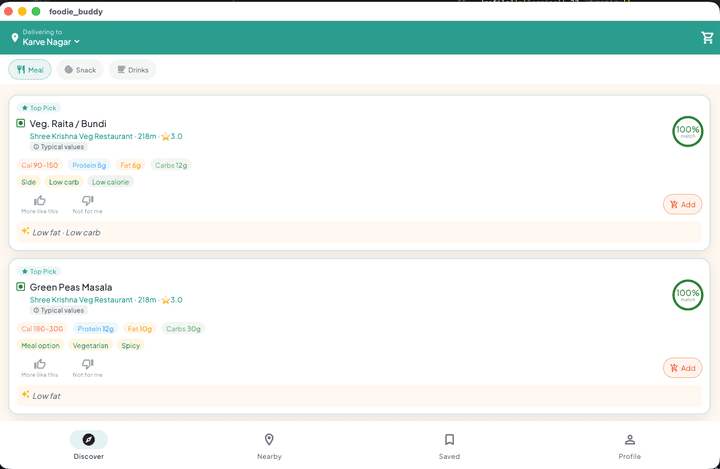
Task: Expand the Karve Nagar delivery location dropdown
Action: click(51, 42)
